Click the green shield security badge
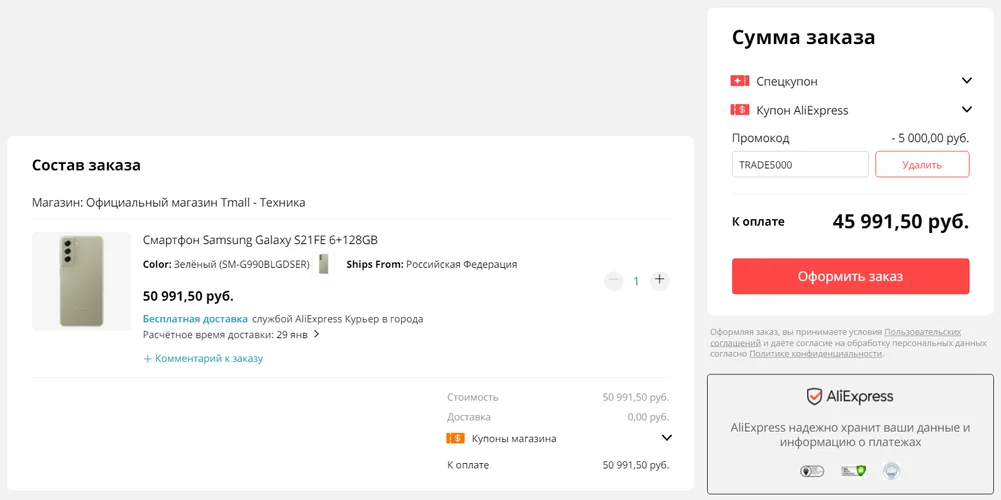This screenshot has width=1001, height=500. tap(854, 471)
